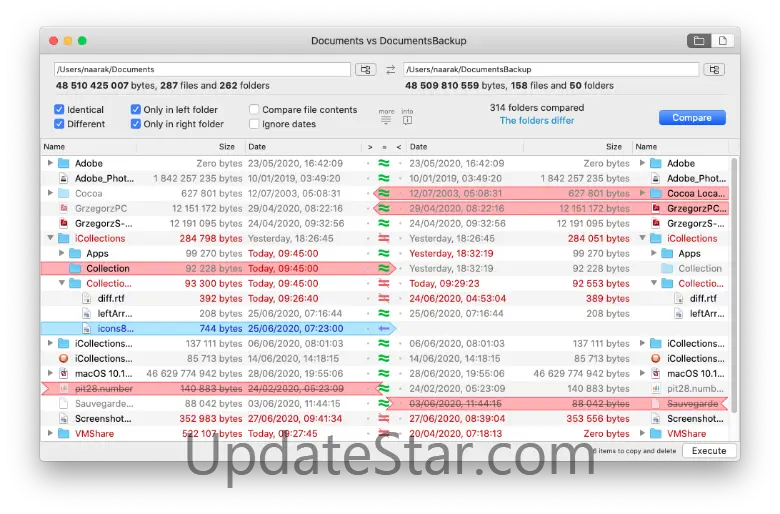Click differ icon in Screenshot row
This screenshot has height=514, width=780.
(384, 418)
